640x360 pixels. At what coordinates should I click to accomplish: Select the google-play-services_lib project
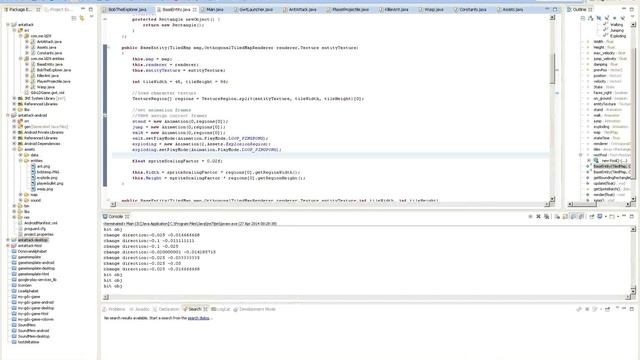pyautogui.click(x=37, y=280)
